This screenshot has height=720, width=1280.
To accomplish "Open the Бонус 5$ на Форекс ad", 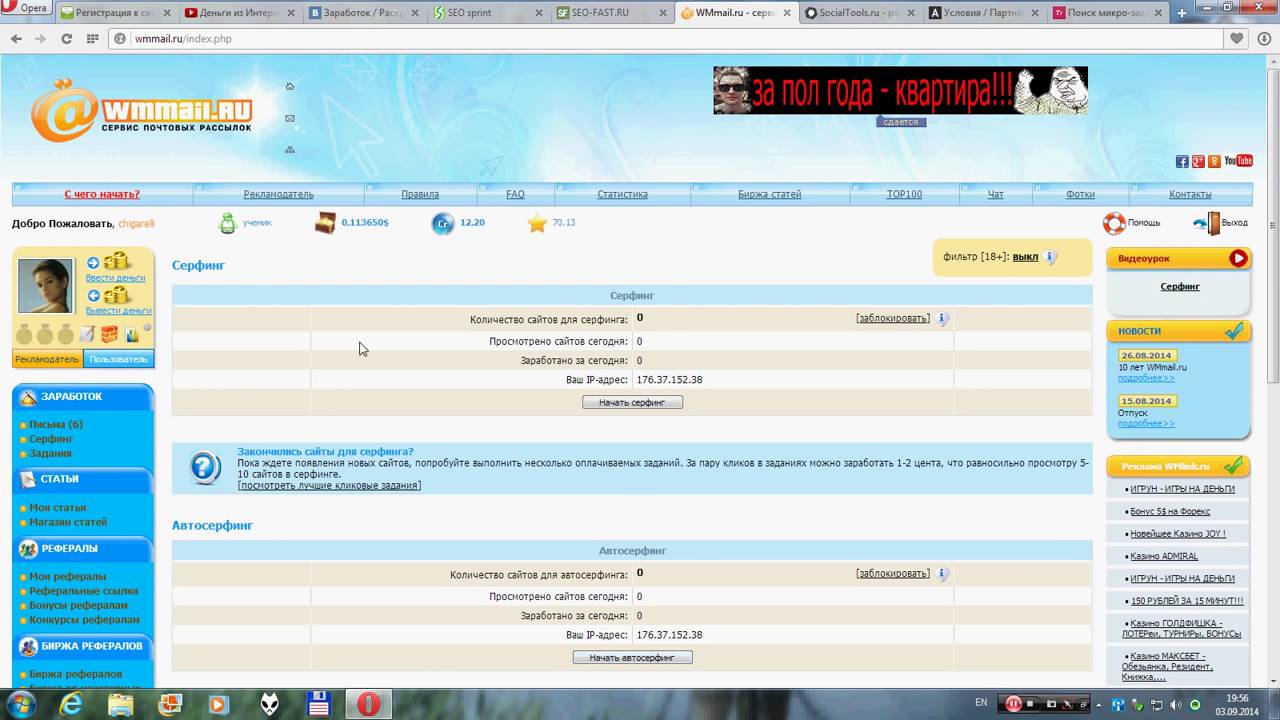I will [1170, 511].
